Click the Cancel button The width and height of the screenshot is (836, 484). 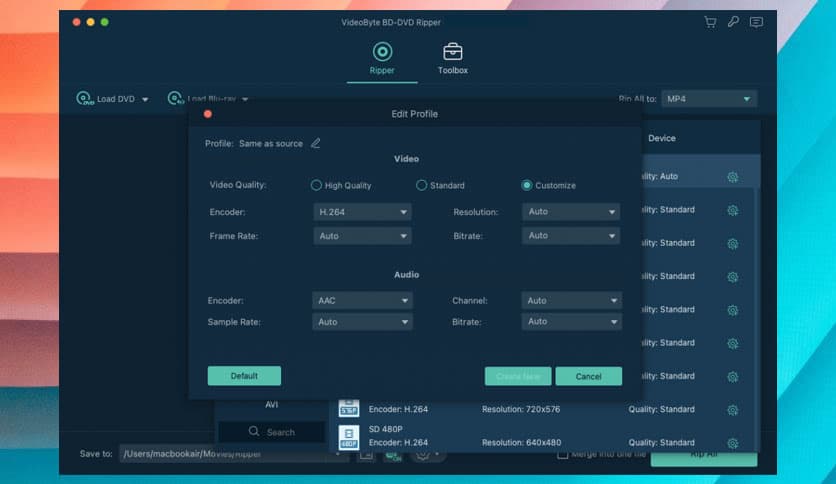pyautogui.click(x=589, y=376)
